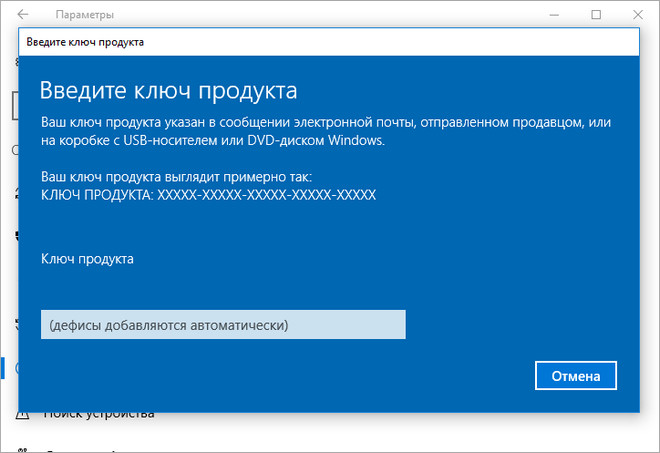
Task: Click the дефисы добавляются автоматически placeholder
Action: 168,325
